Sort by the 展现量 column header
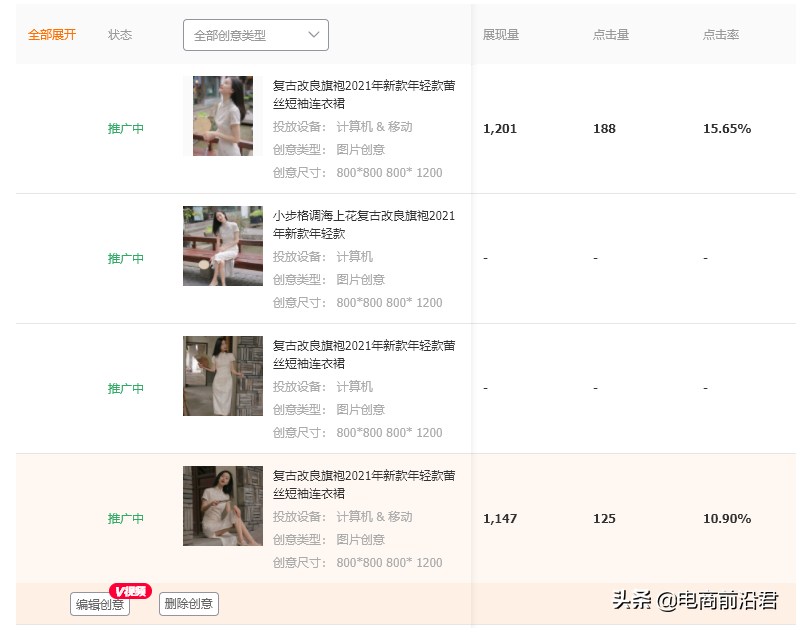Viewport: 796px width, 628px height. tap(501, 35)
